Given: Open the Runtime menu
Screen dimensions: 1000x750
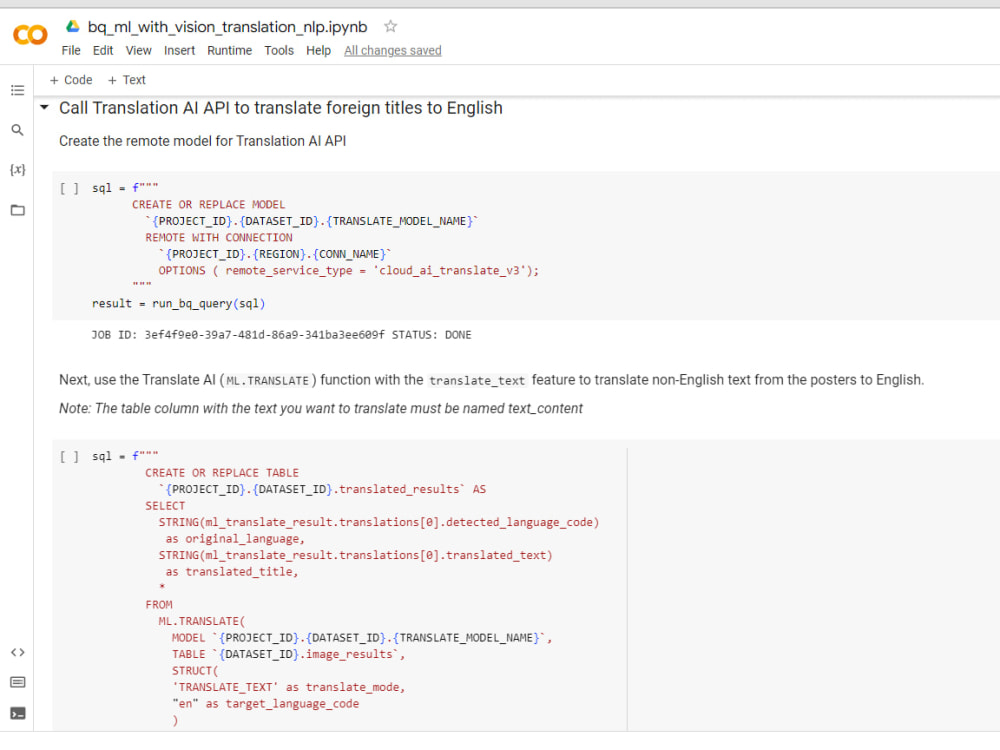Looking at the screenshot, I should coord(230,50).
